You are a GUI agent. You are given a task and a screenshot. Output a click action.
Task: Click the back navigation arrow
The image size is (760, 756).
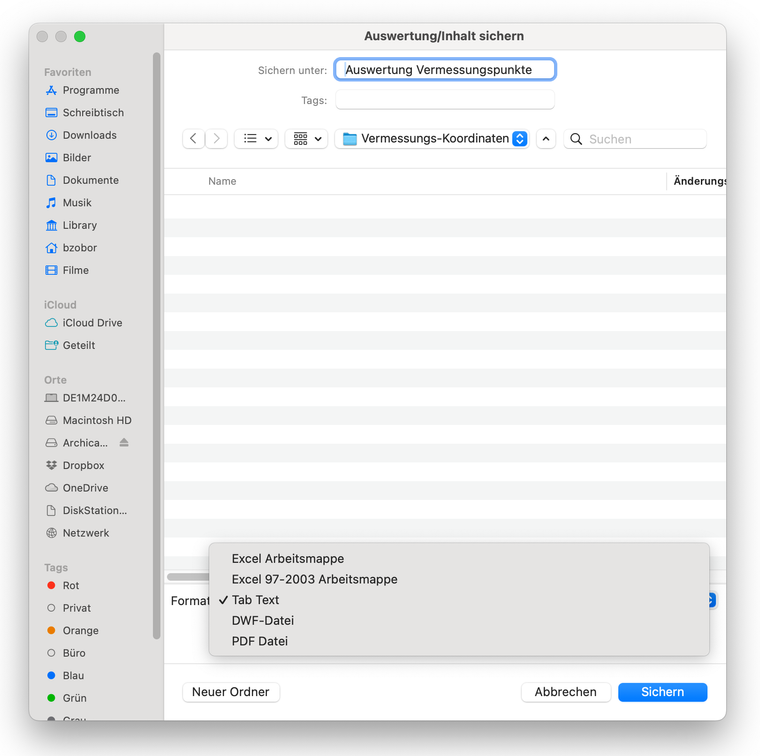[x=193, y=139]
